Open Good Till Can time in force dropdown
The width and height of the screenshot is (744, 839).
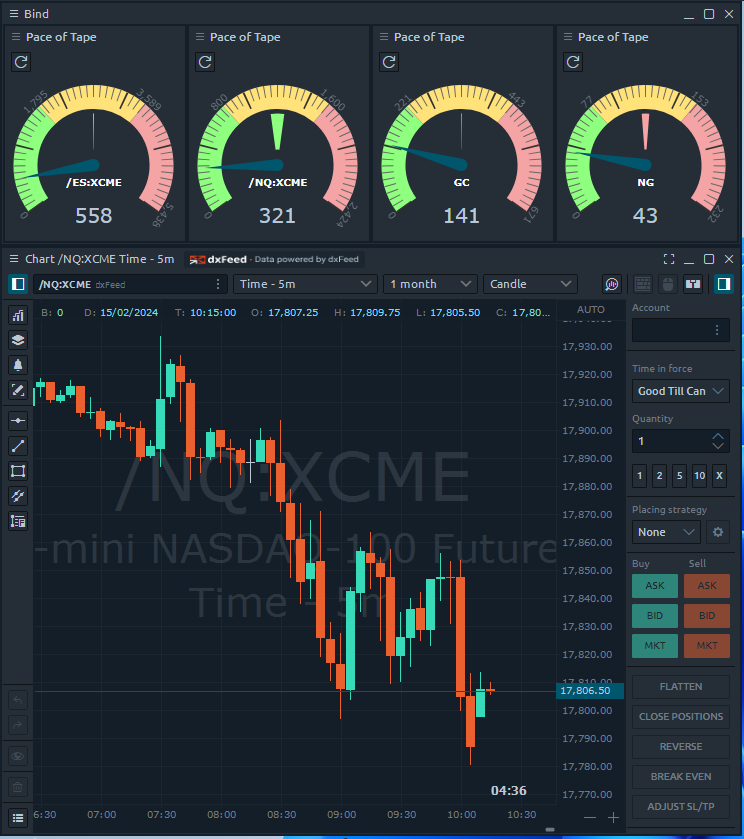click(680, 391)
